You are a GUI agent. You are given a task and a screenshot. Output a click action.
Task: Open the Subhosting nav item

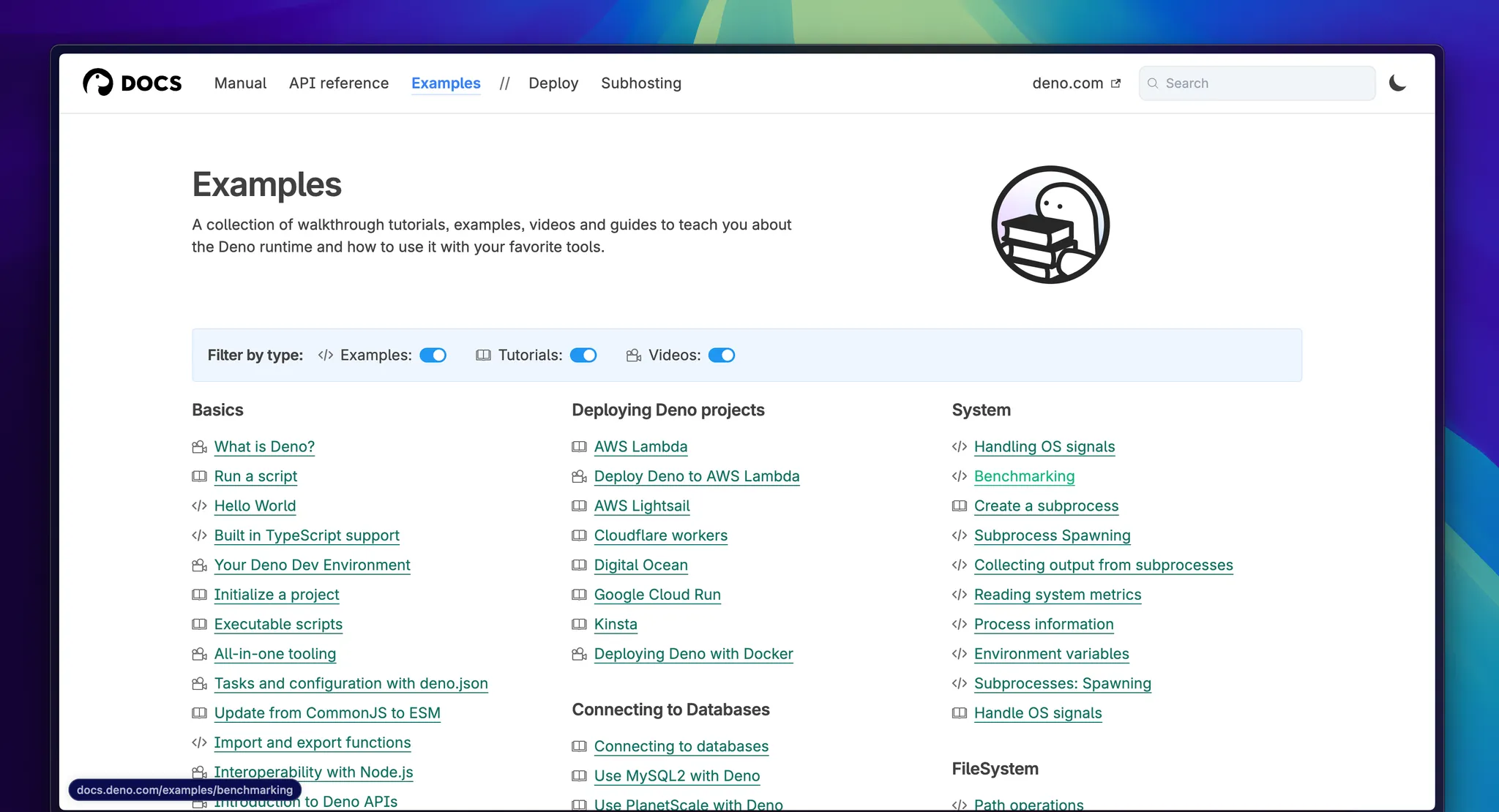click(x=640, y=83)
